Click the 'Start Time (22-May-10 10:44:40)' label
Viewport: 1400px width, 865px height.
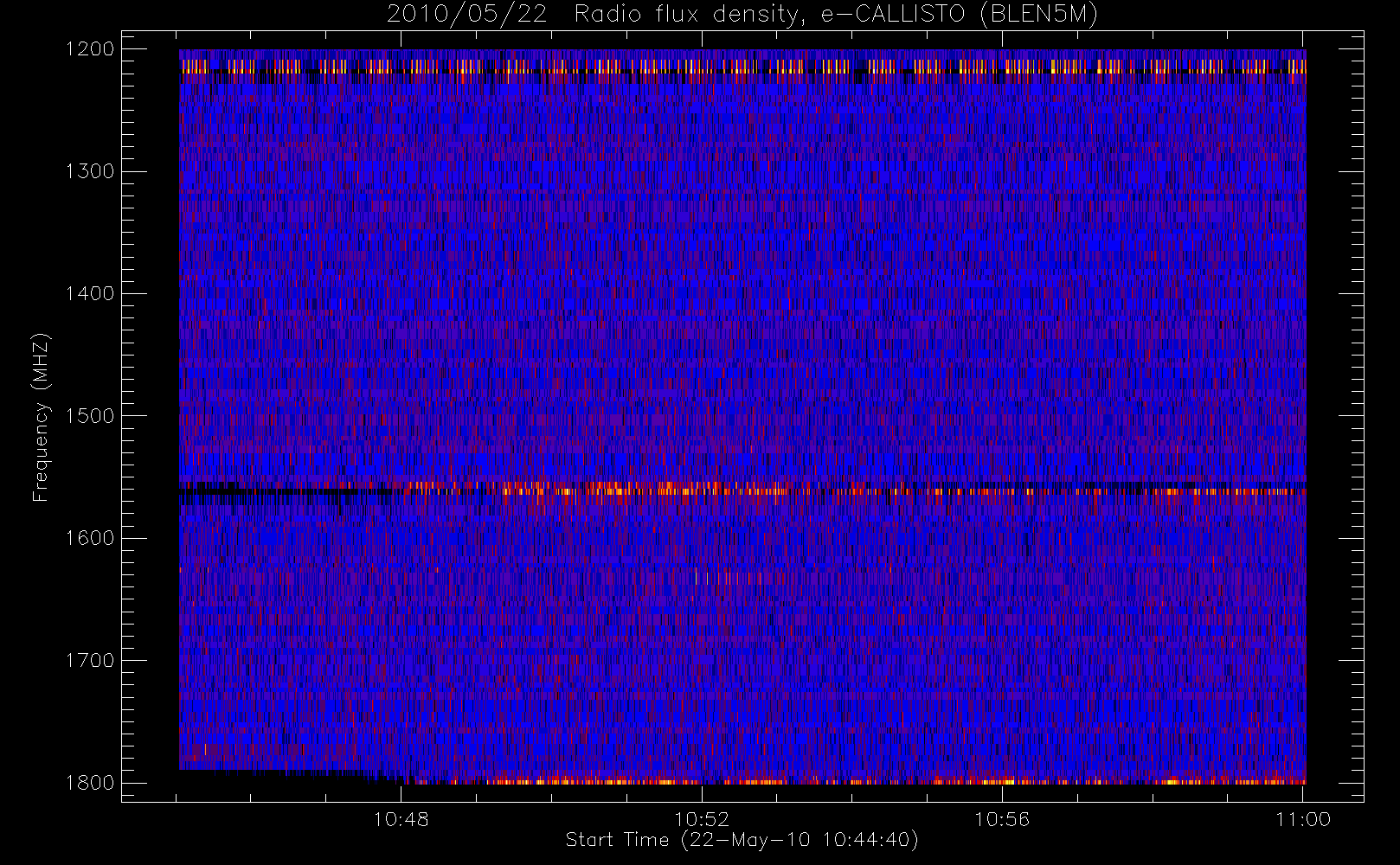tap(742, 840)
